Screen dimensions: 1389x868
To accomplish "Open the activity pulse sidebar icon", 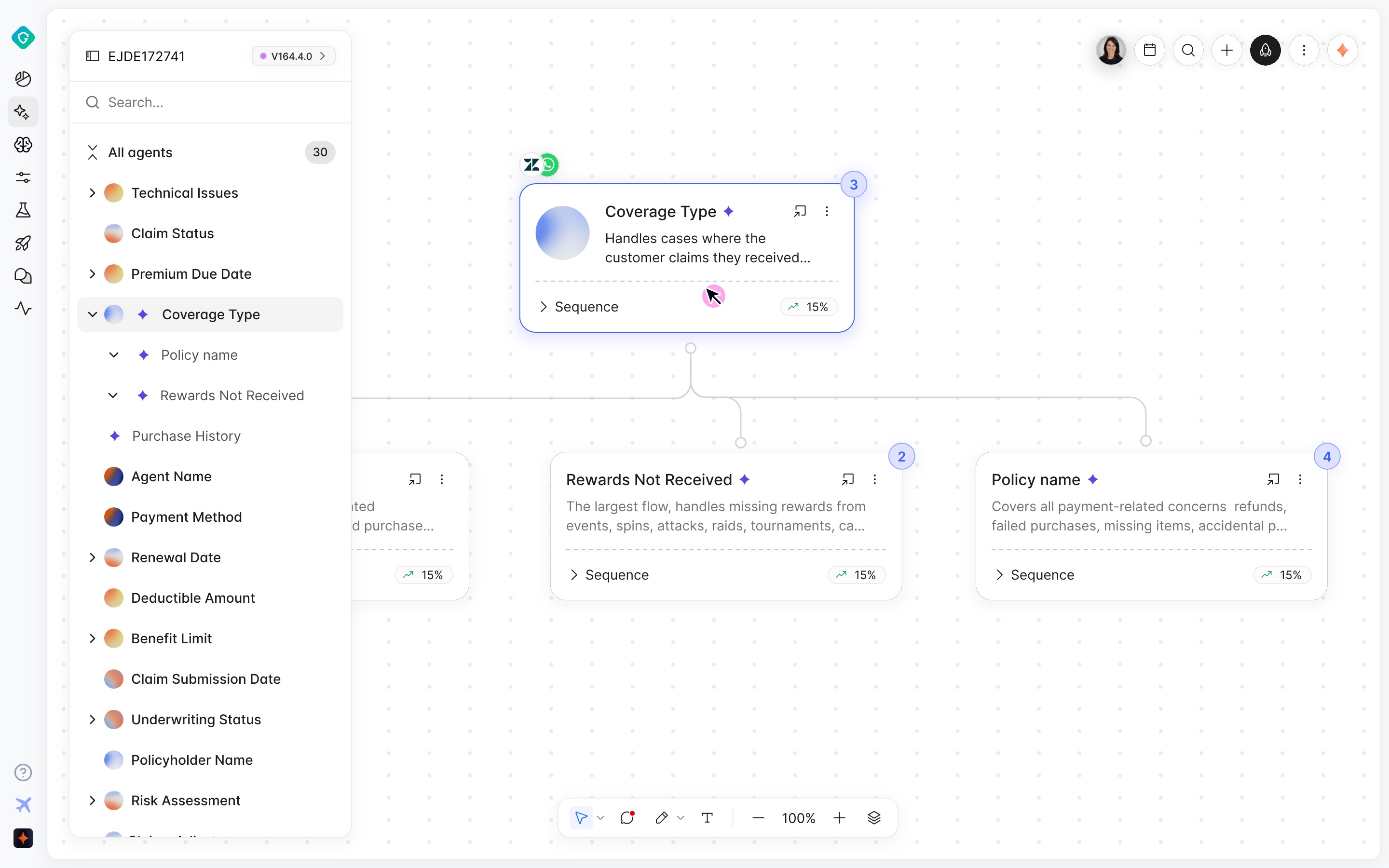I will tap(23, 309).
